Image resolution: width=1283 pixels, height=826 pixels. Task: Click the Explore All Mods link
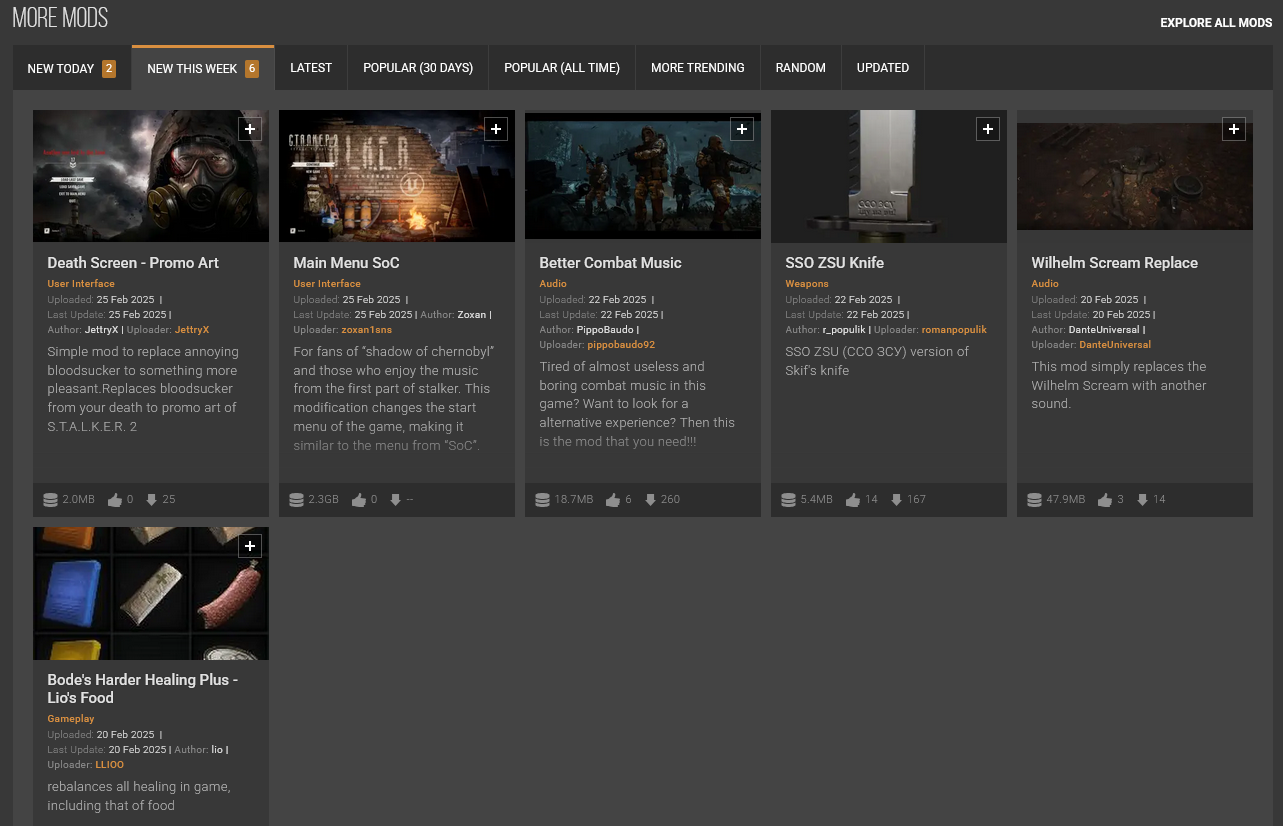click(1216, 23)
